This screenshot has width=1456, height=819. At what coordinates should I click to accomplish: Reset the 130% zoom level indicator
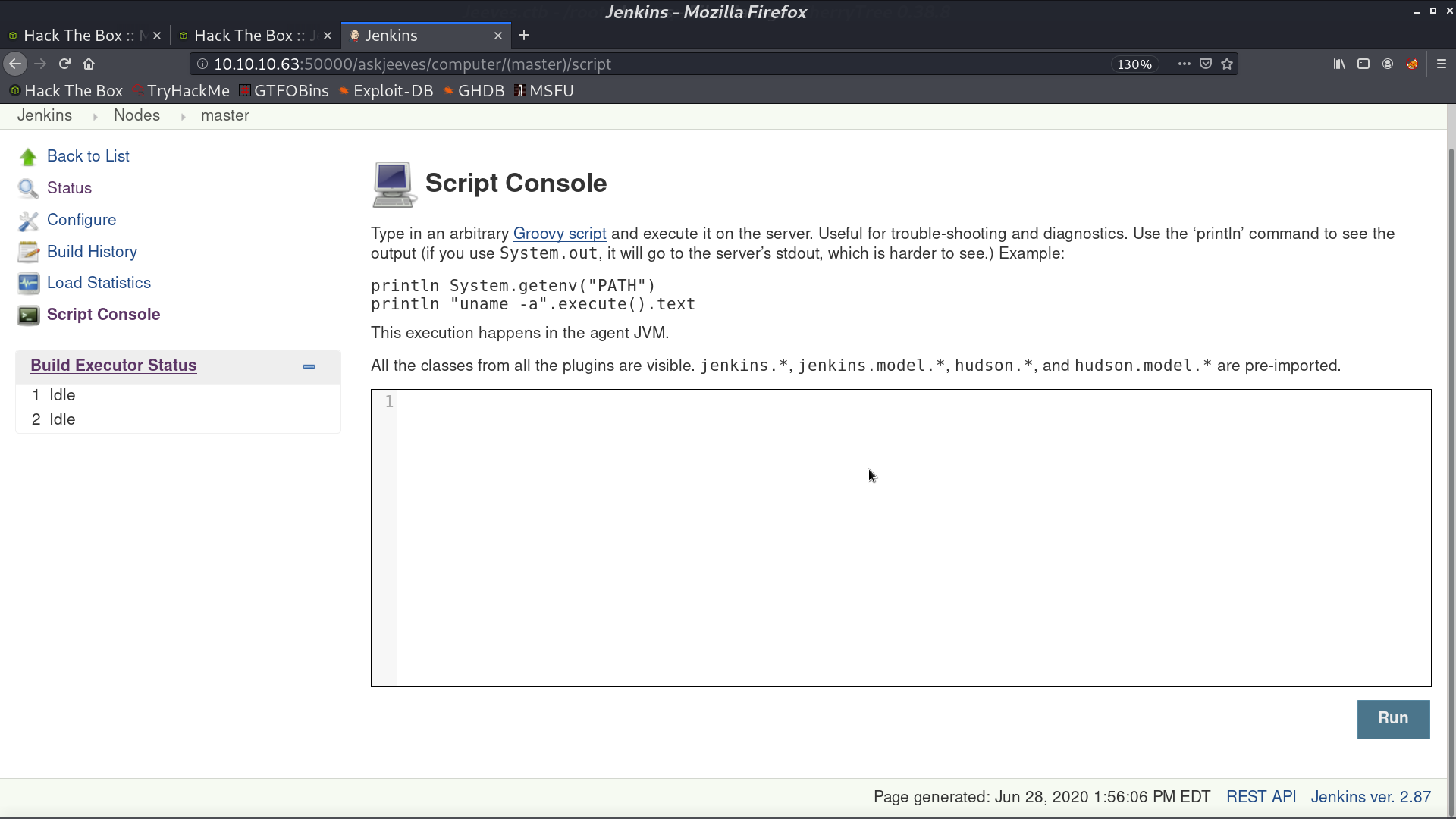pos(1134,64)
